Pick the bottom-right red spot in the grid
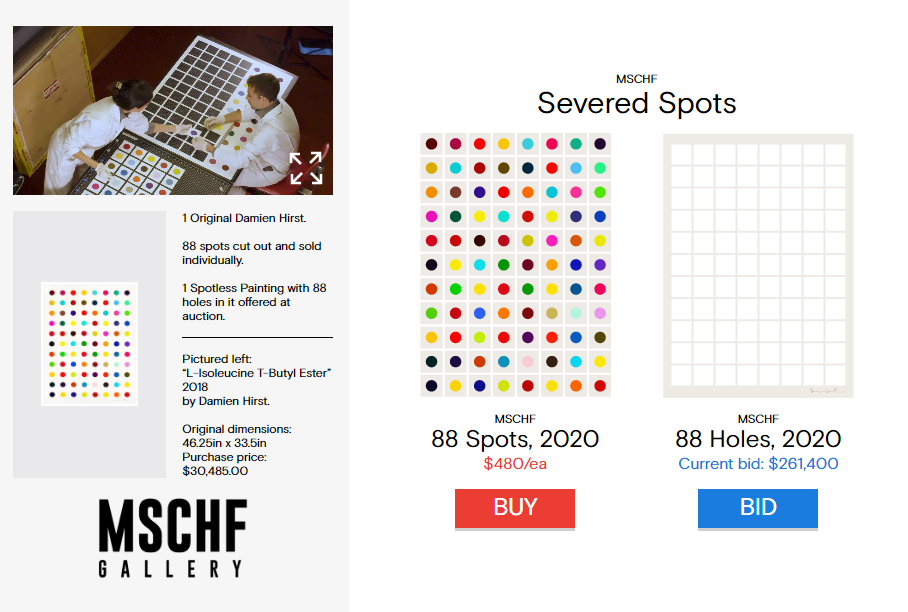 coord(600,385)
